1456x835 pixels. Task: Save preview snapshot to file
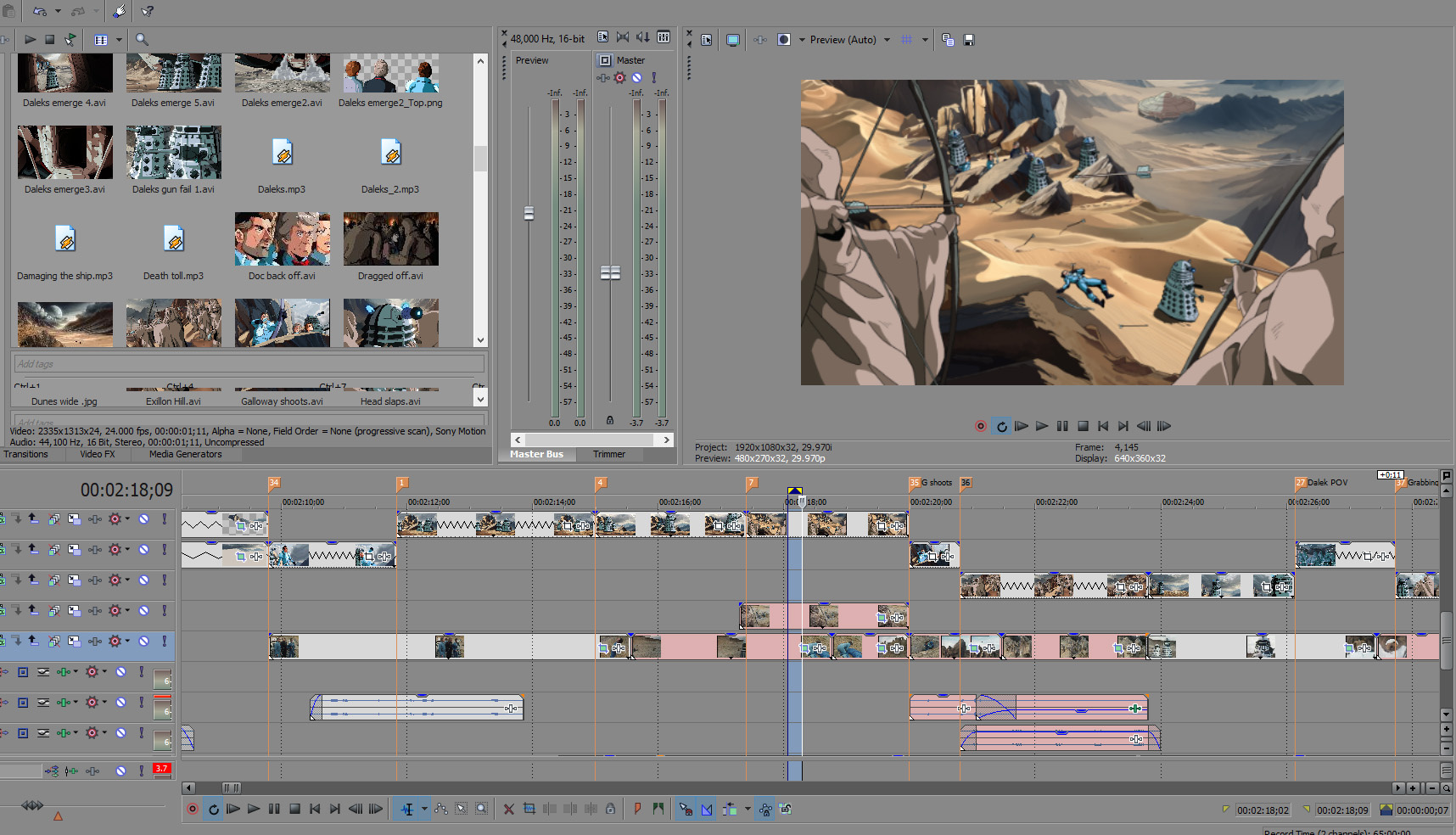tap(969, 40)
